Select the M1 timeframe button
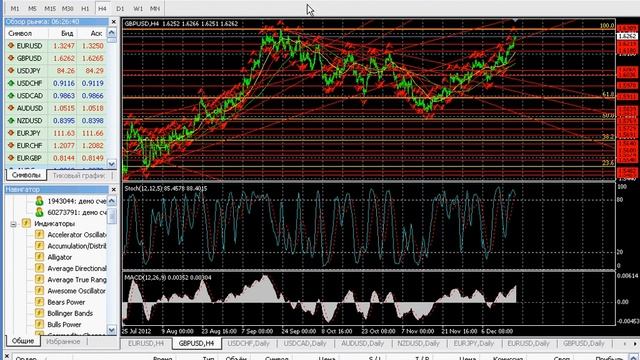This screenshot has height=360, width=640. click(15, 8)
